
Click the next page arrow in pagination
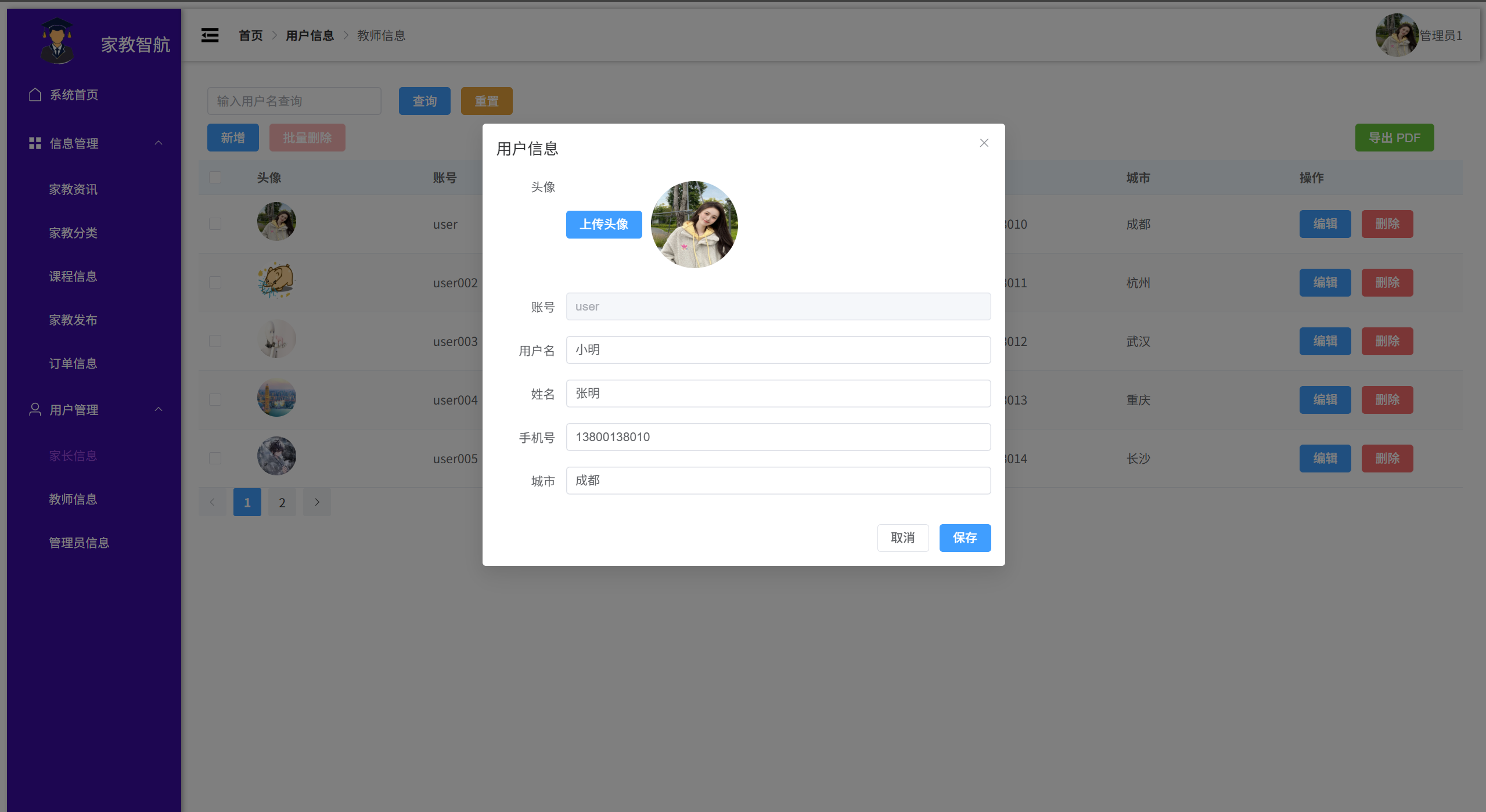[x=317, y=502]
